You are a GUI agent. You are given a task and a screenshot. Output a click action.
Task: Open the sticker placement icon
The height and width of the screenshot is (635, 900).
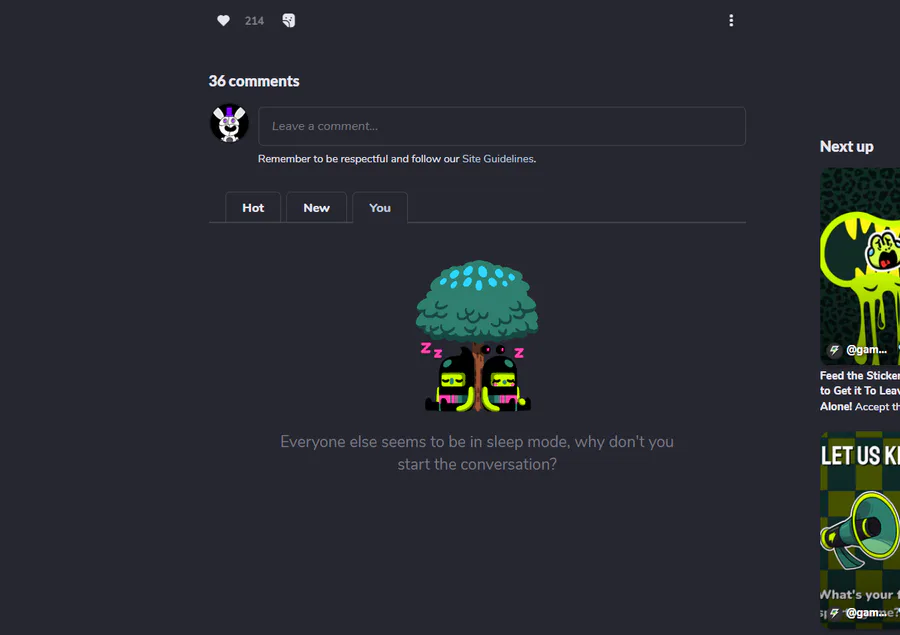(x=289, y=21)
